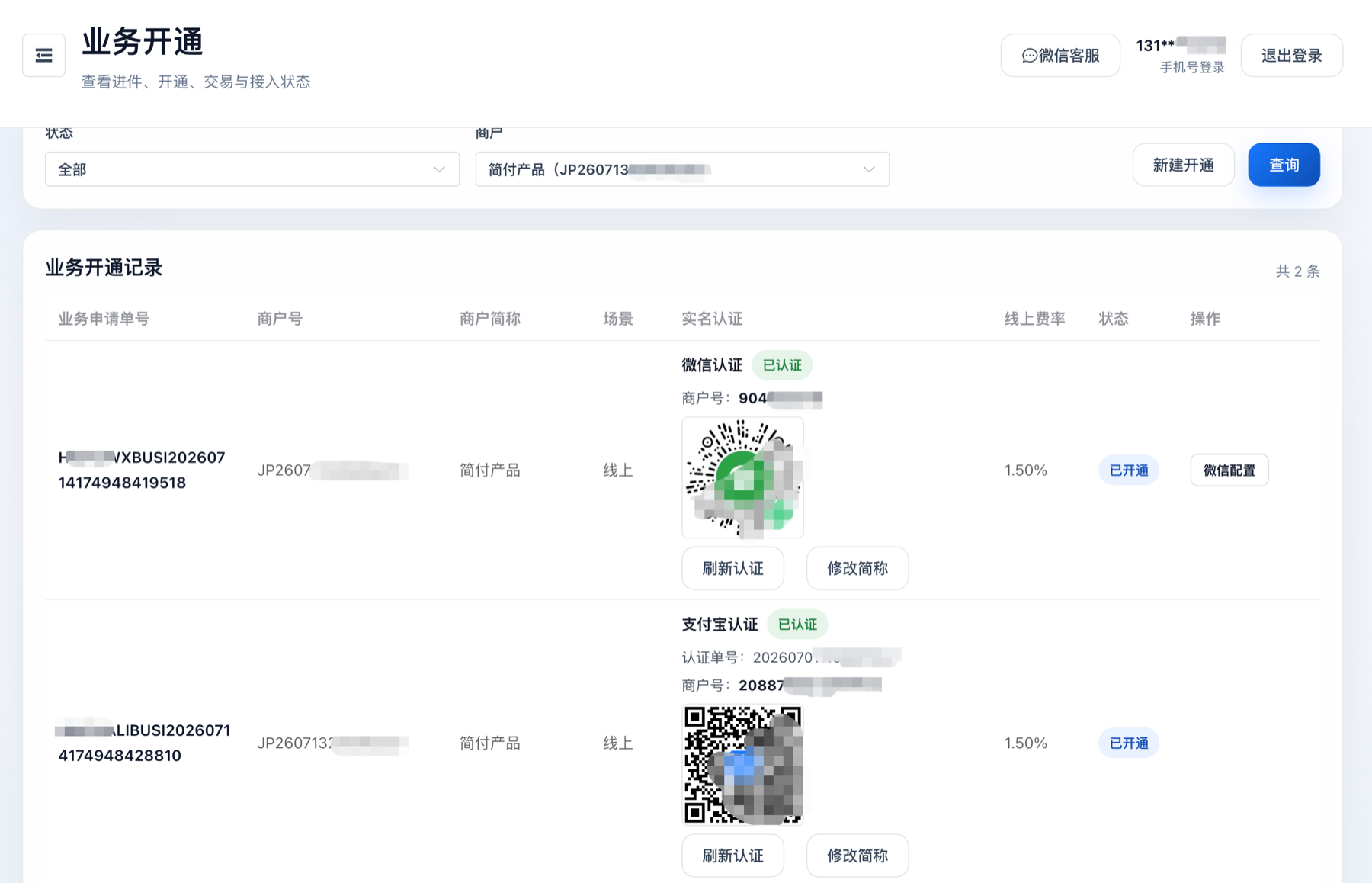Click 已开通 status in ALIBUSI row

point(1129,743)
